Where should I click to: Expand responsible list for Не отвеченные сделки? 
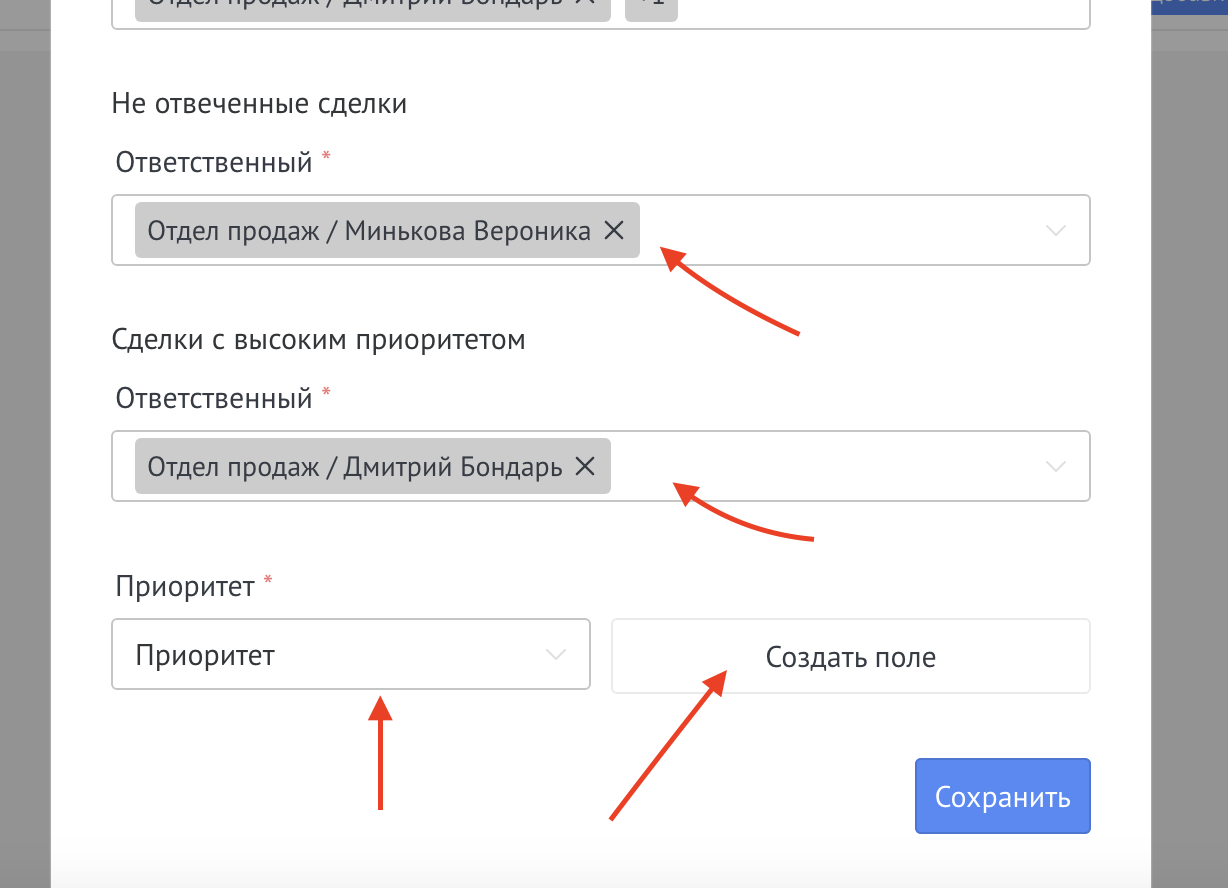[1055, 231]
